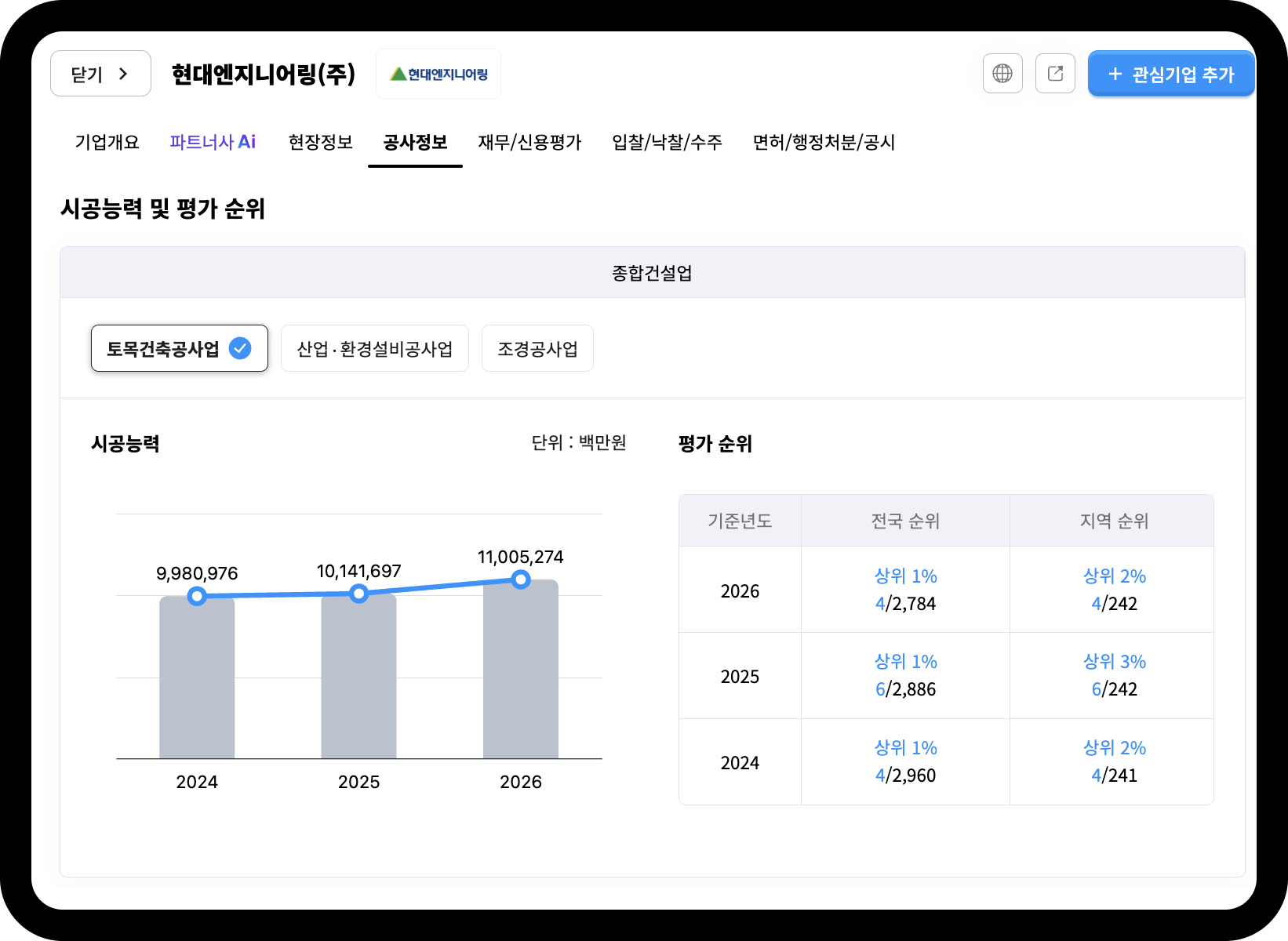This screenshot has width=1288, height=941.
Task: Click the 2025 row year cell
Action: point(740,676)
